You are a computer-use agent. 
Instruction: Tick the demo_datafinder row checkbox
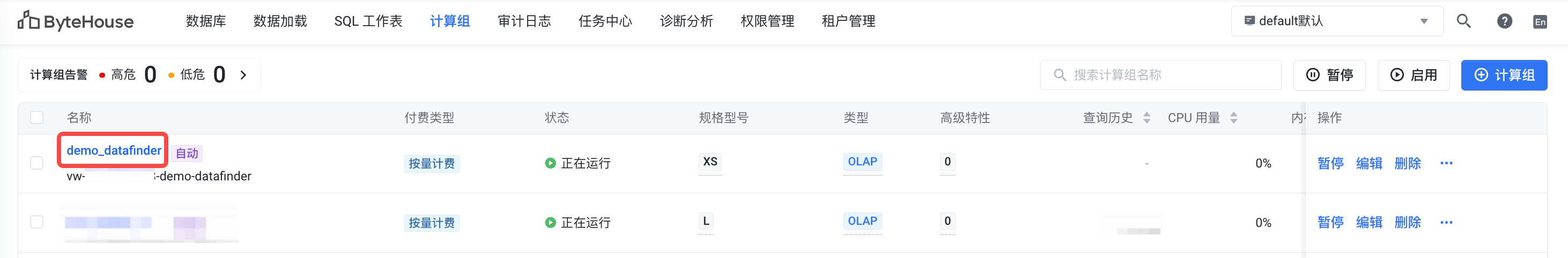(37, 163)
